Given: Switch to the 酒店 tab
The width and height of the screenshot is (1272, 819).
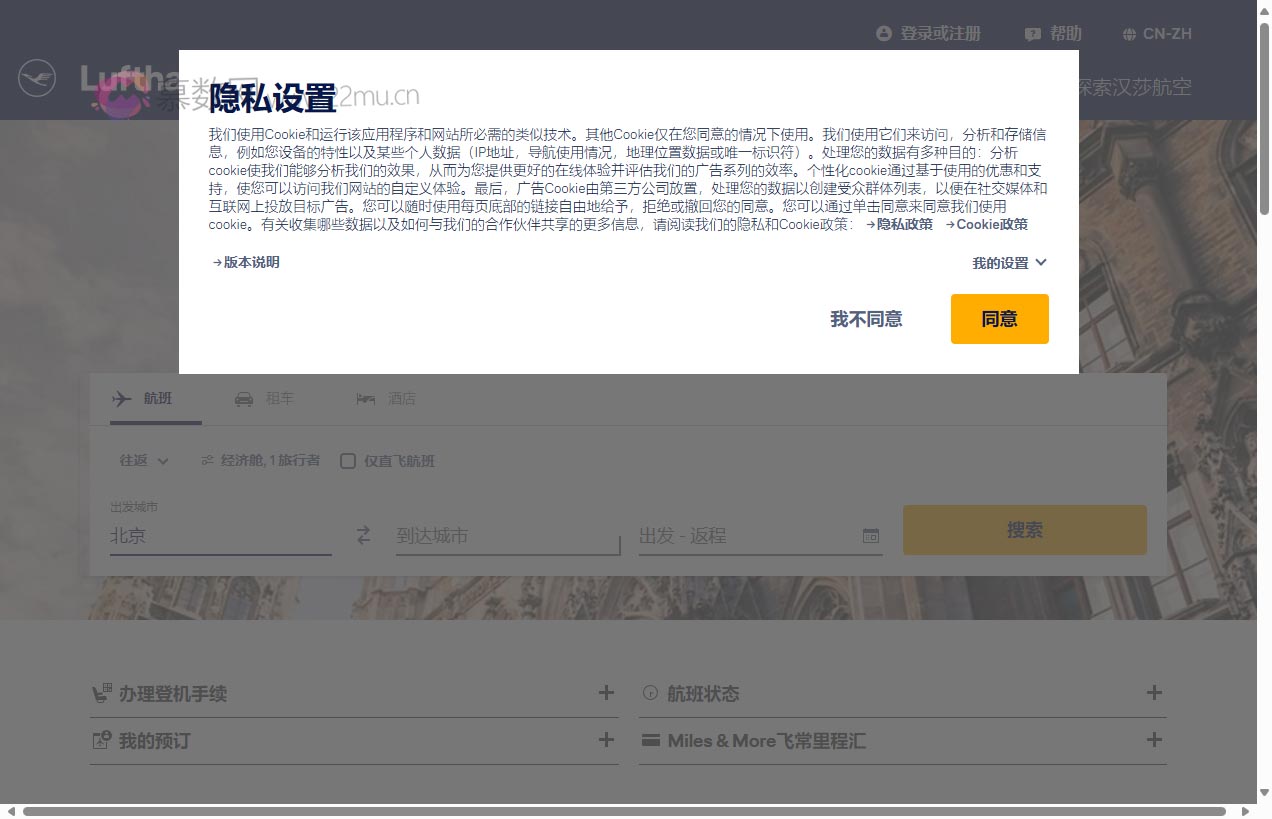Looking at the screenshot, I should tap(386, 399).
